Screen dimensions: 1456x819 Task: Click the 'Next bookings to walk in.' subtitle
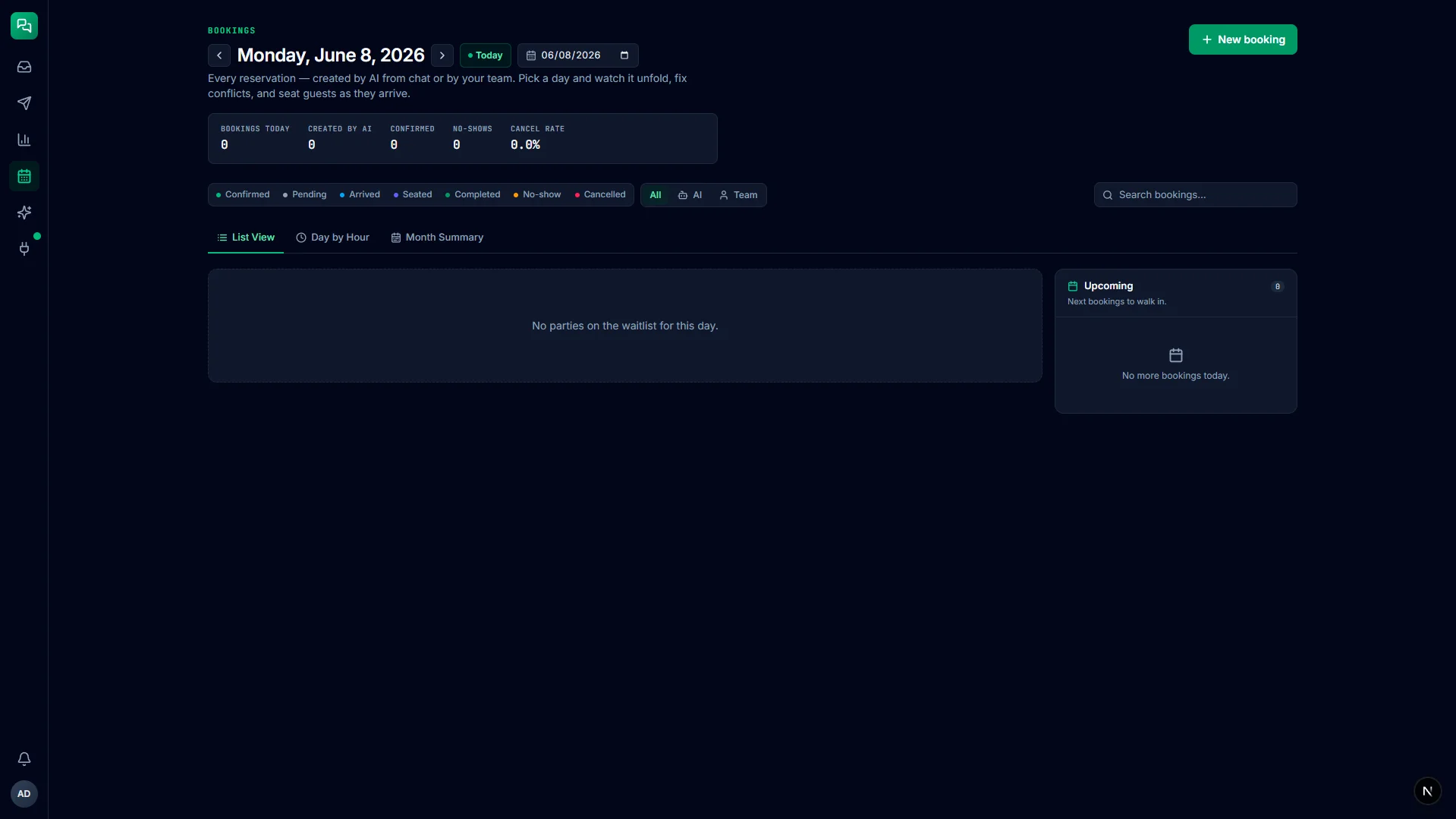[x=1117, y=301]
